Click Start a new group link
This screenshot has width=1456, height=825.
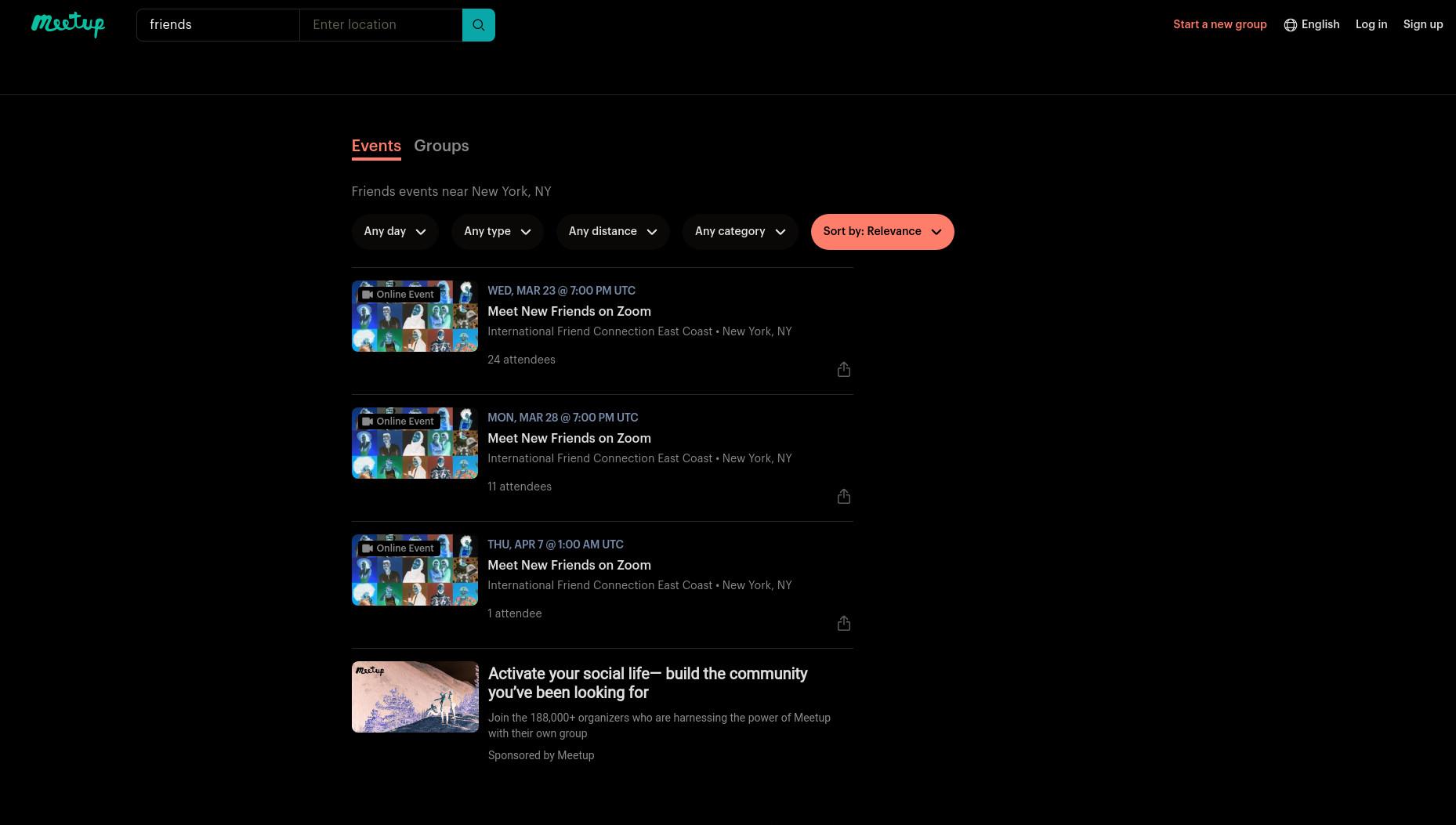pyautogui.click(x=1219, y=25)
